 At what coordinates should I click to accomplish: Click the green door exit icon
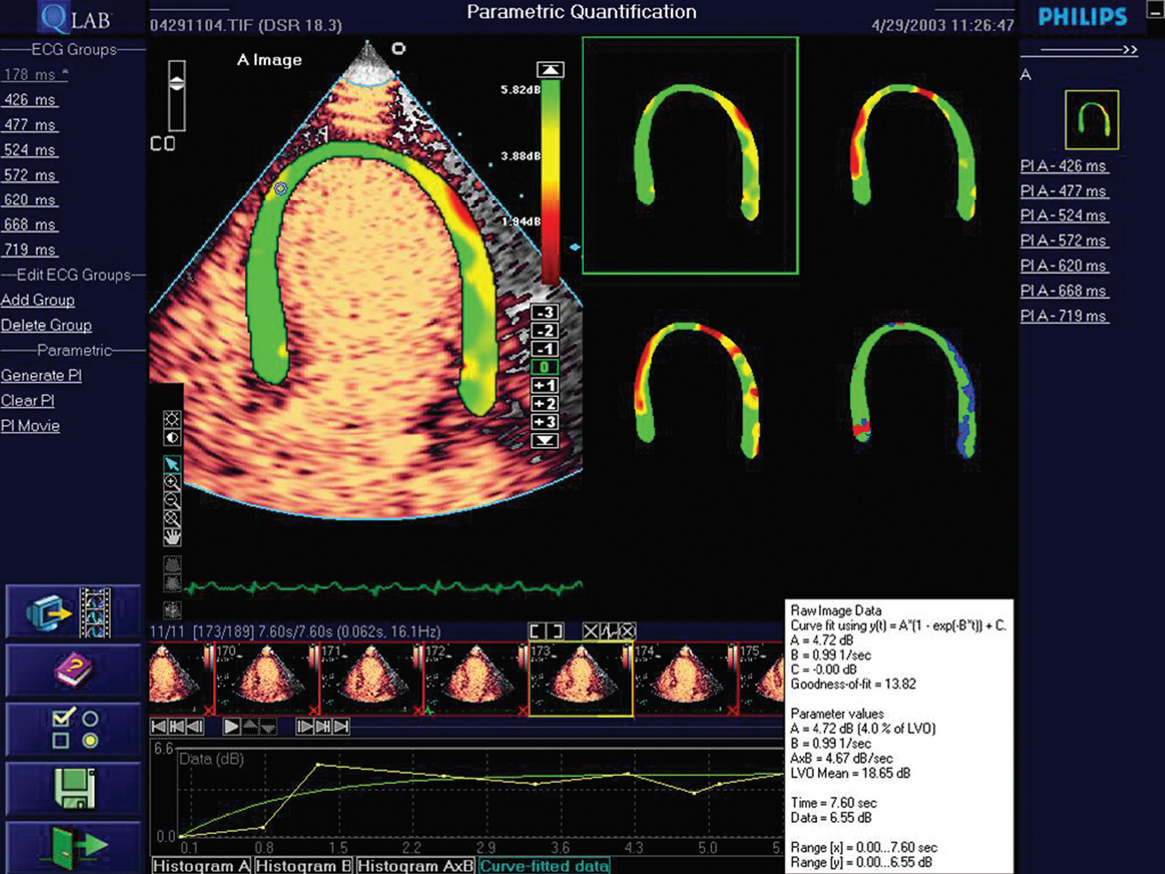click(72, 847)
